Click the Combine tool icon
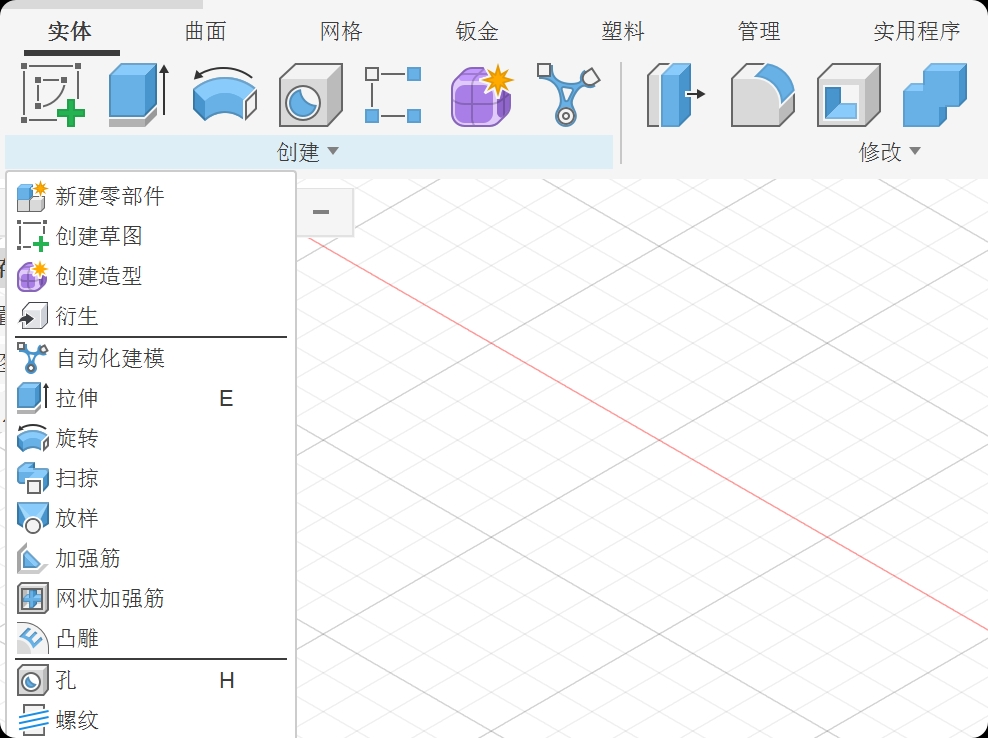The width and height of the screenshot is (988, 738). (934, 94)
